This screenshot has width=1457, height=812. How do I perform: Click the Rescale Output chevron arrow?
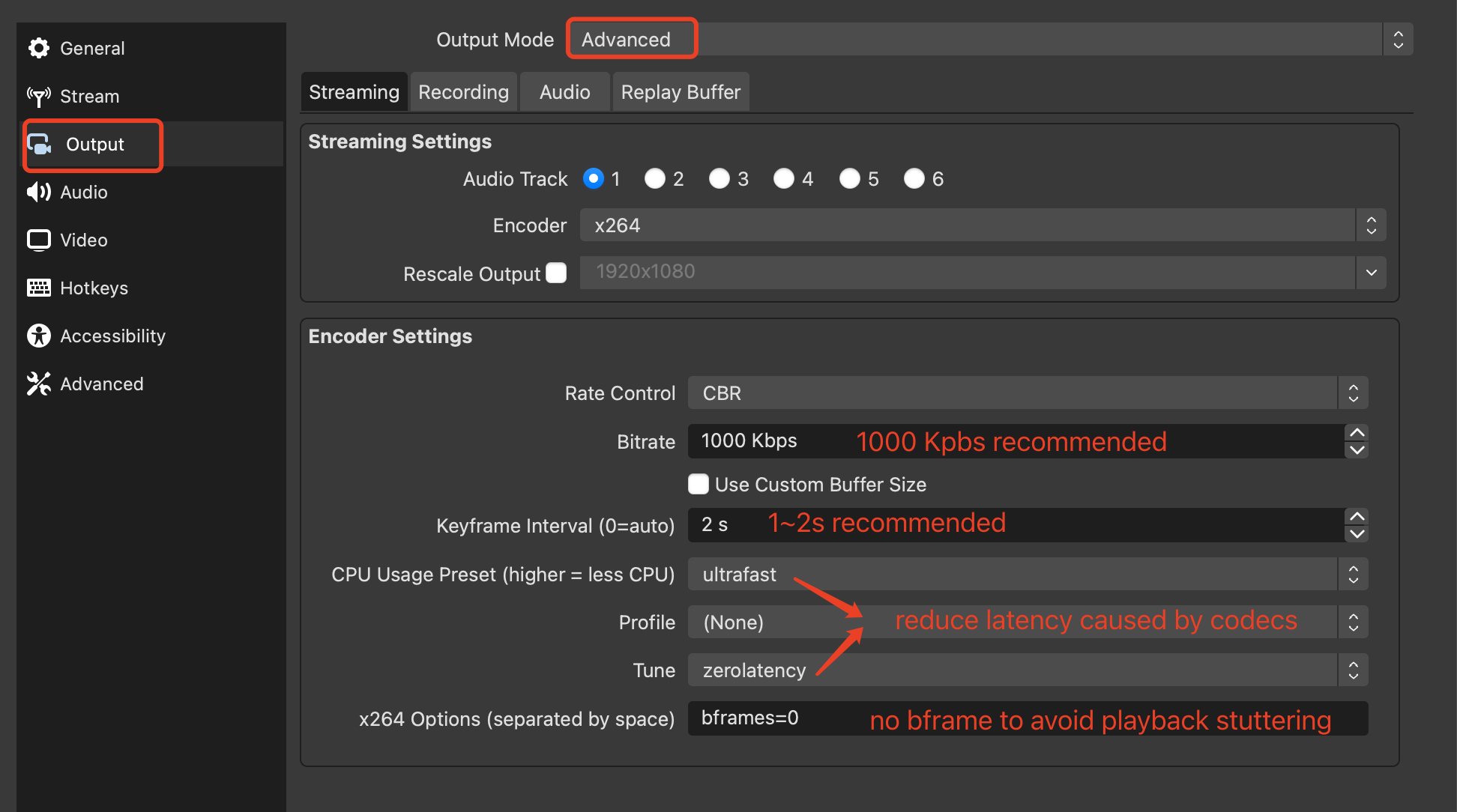pyautogui.click(x=1371, y=273)
